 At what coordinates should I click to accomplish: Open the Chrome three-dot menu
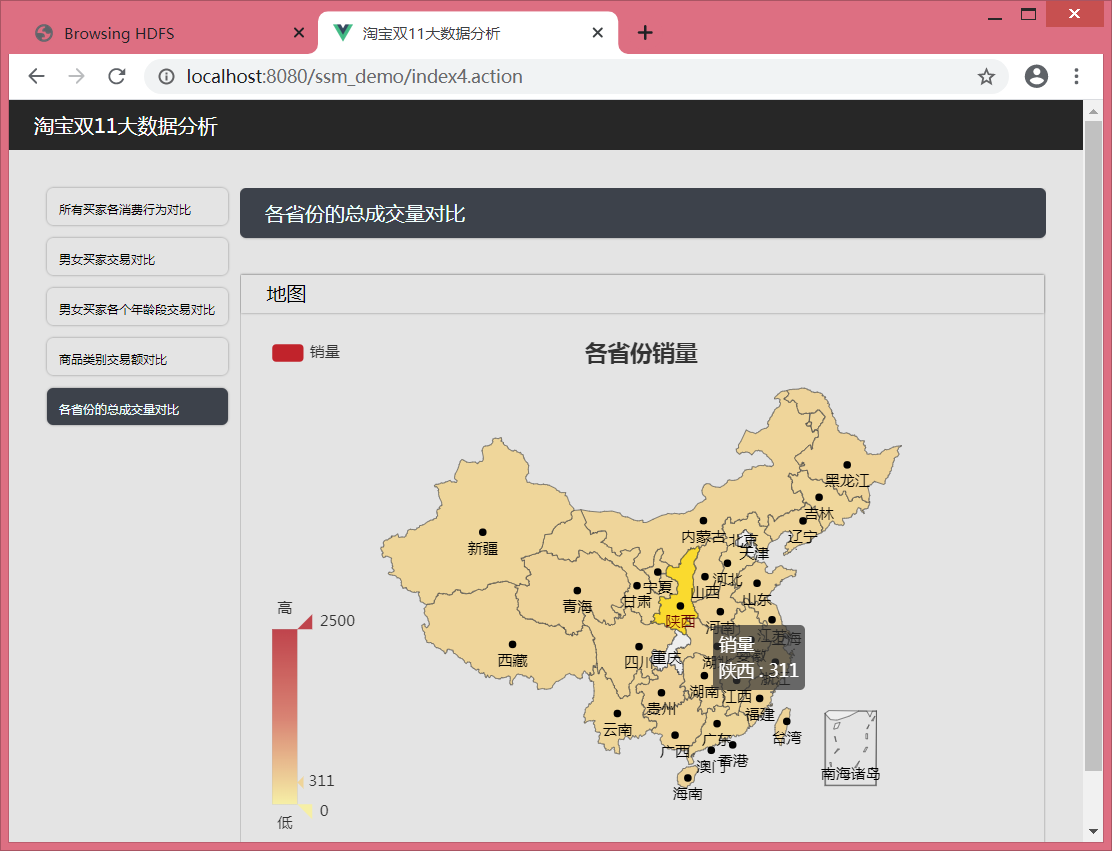[x=1076, y=76]
